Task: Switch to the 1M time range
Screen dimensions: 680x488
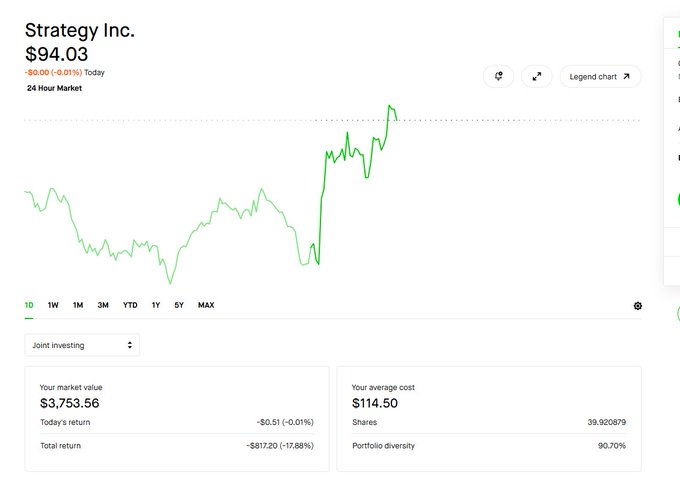Action: (x=78, y=305)
